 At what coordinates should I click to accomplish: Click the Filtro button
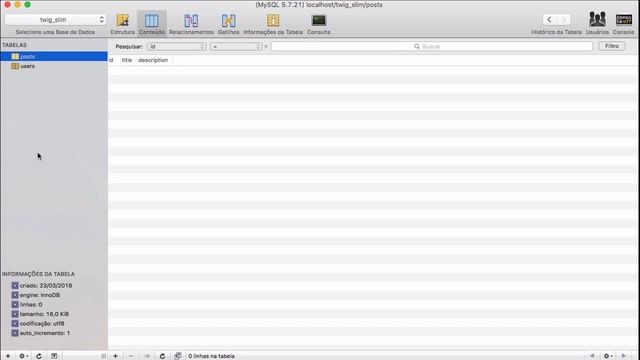click(611, 46)
